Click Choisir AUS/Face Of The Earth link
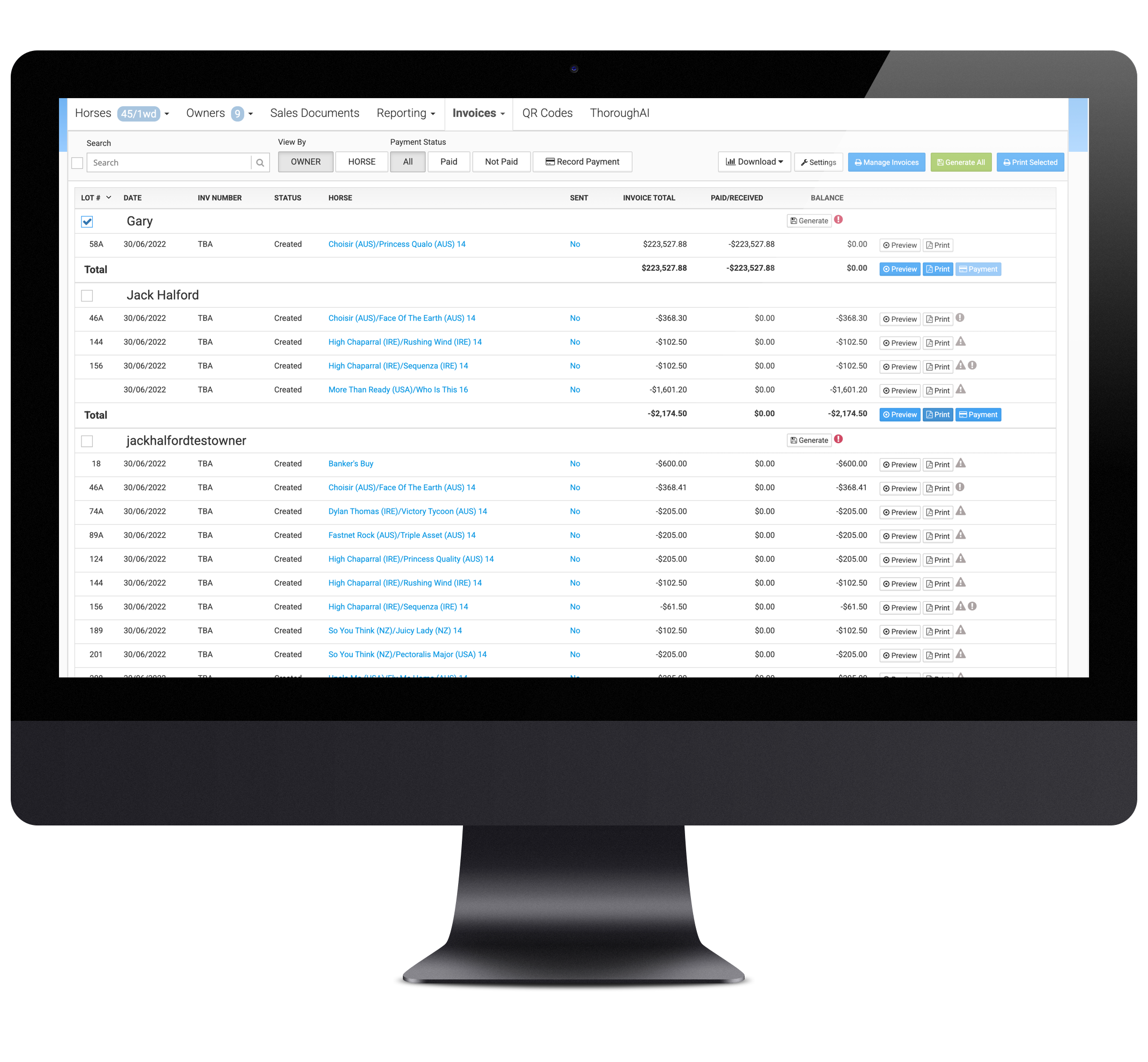Viewport: 1148px width, 1062px height. (402, 317)
